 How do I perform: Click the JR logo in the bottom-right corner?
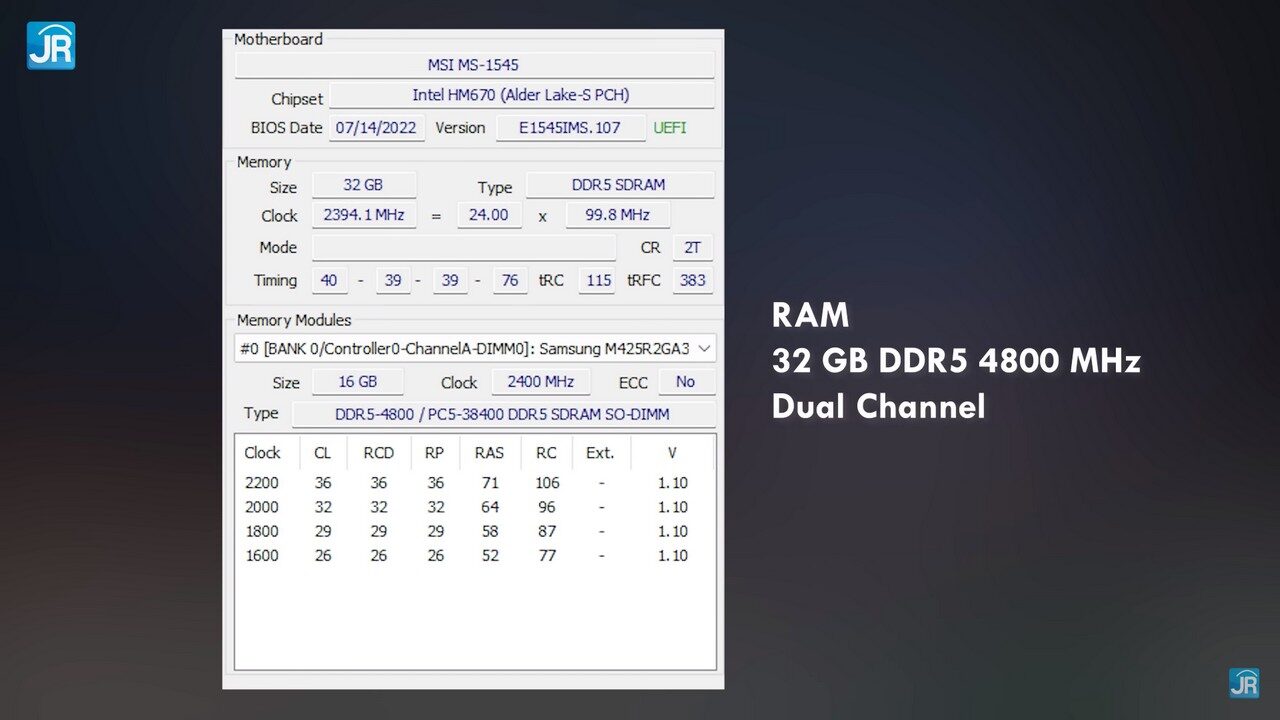click(1244, 683)
